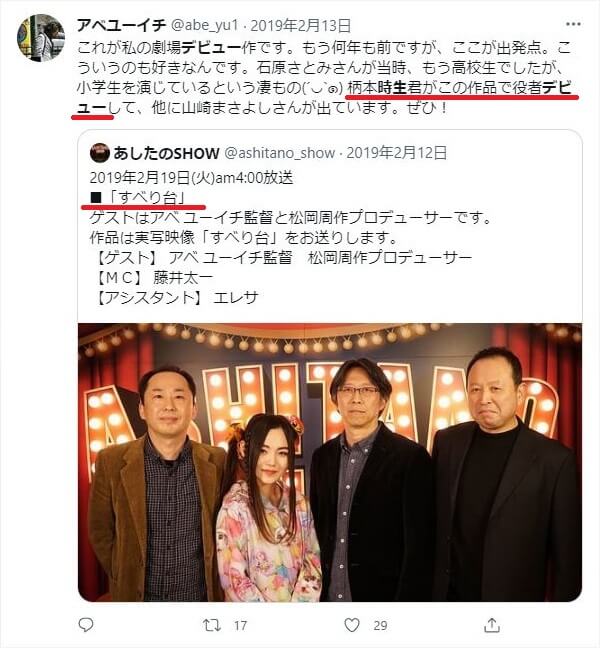
Task: Open the three-dot more options menu
Action: click(x=573, y=24)
